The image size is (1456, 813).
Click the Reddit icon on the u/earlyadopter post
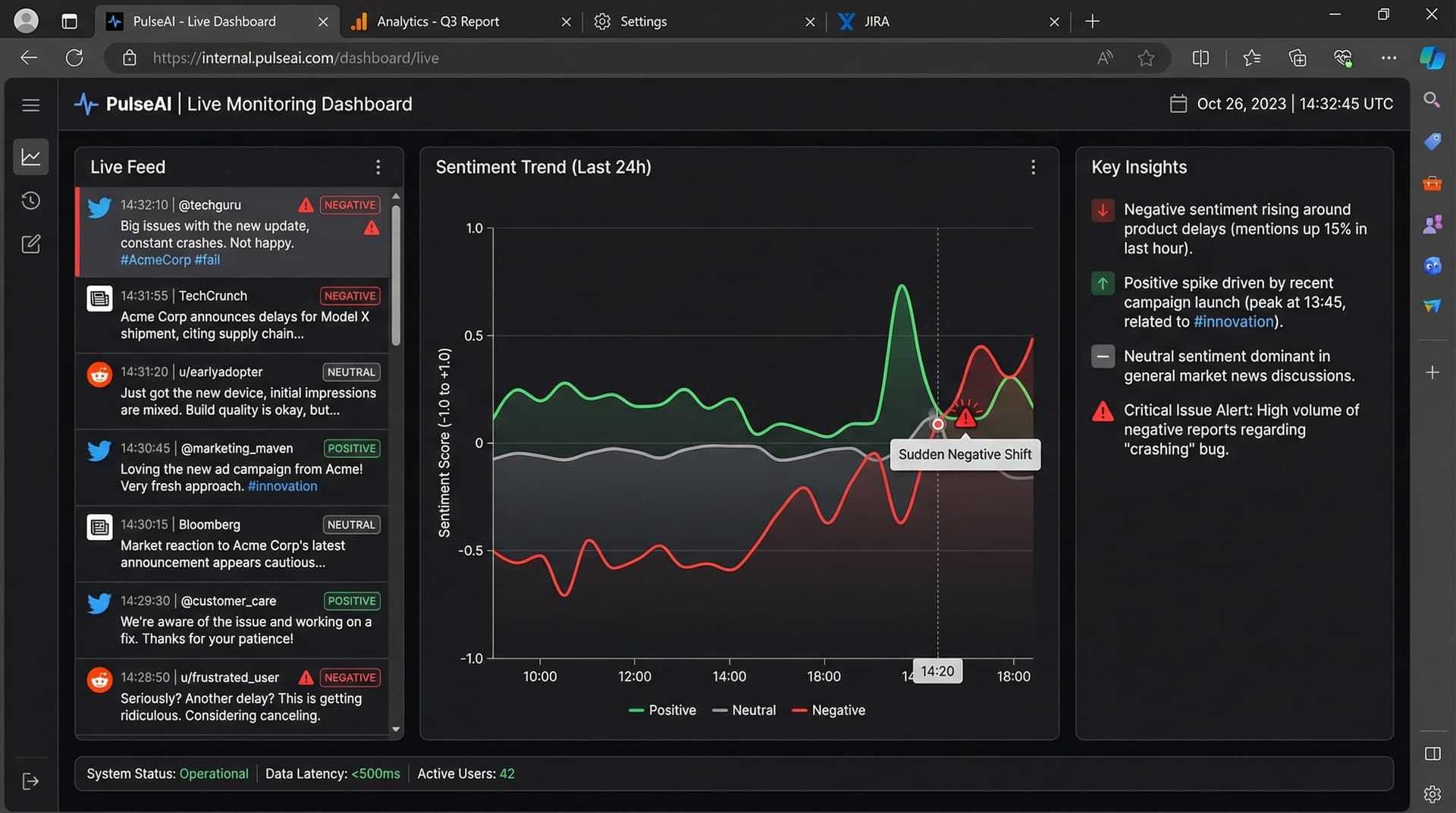99,375
